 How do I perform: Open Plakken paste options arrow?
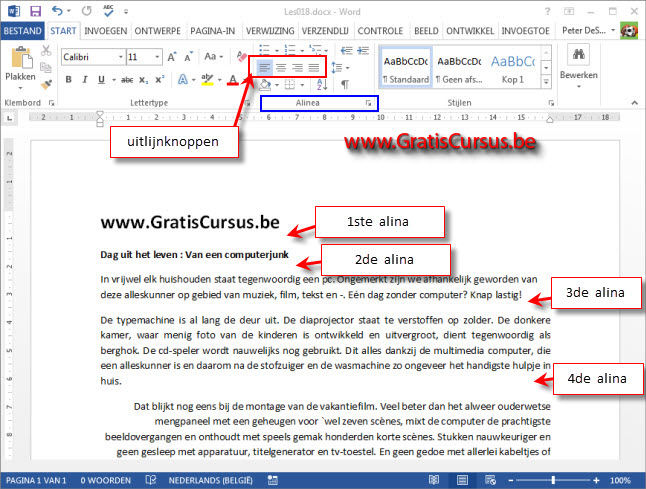click(x=21, y=87)
